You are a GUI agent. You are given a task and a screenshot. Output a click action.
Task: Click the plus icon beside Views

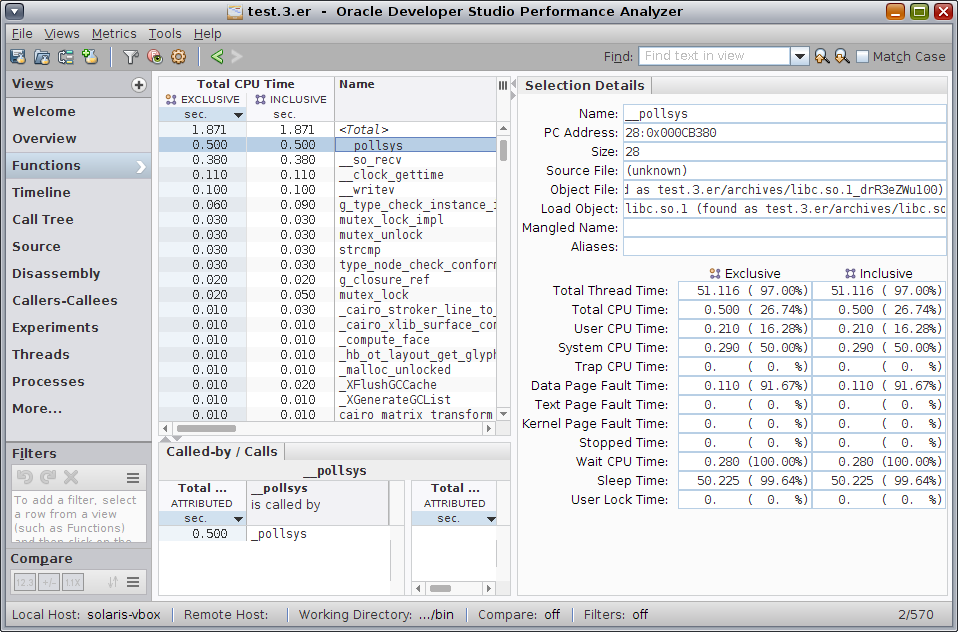click(139, 85)
